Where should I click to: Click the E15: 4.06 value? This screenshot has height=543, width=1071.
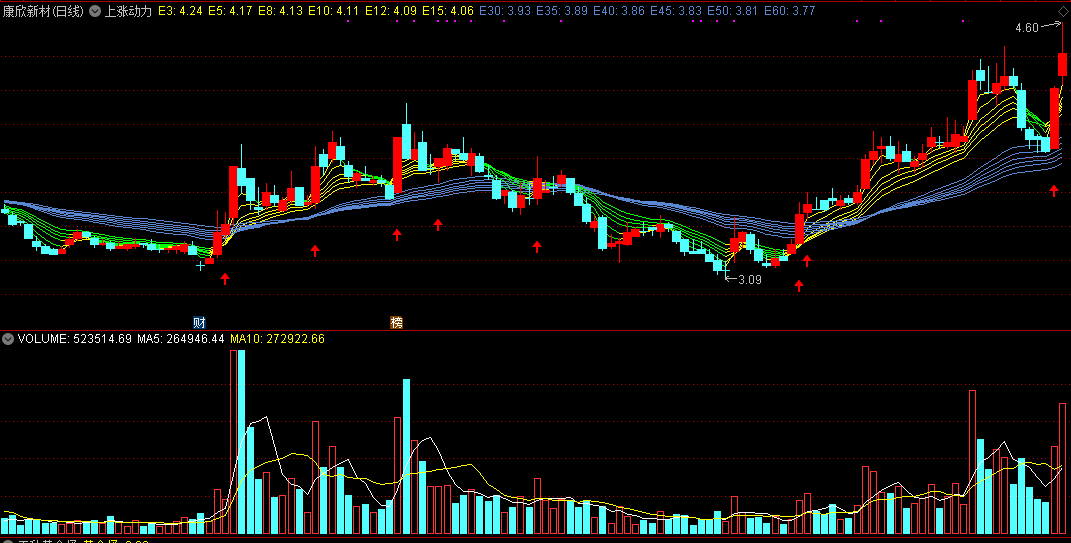pyautogui.click(x=447, y=12)
